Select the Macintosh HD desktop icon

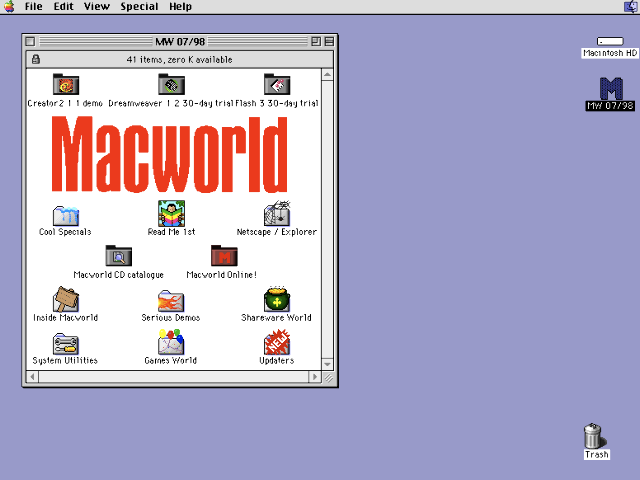[610, 41]
